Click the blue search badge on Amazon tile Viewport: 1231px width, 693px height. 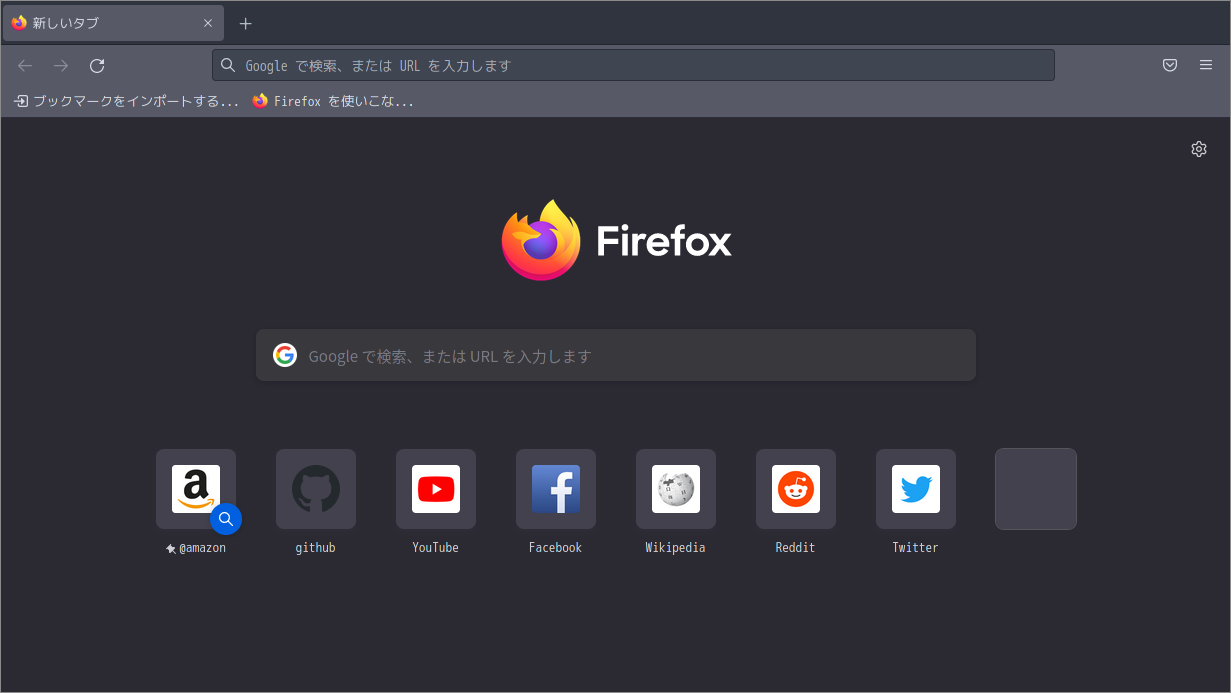[226, 519]
